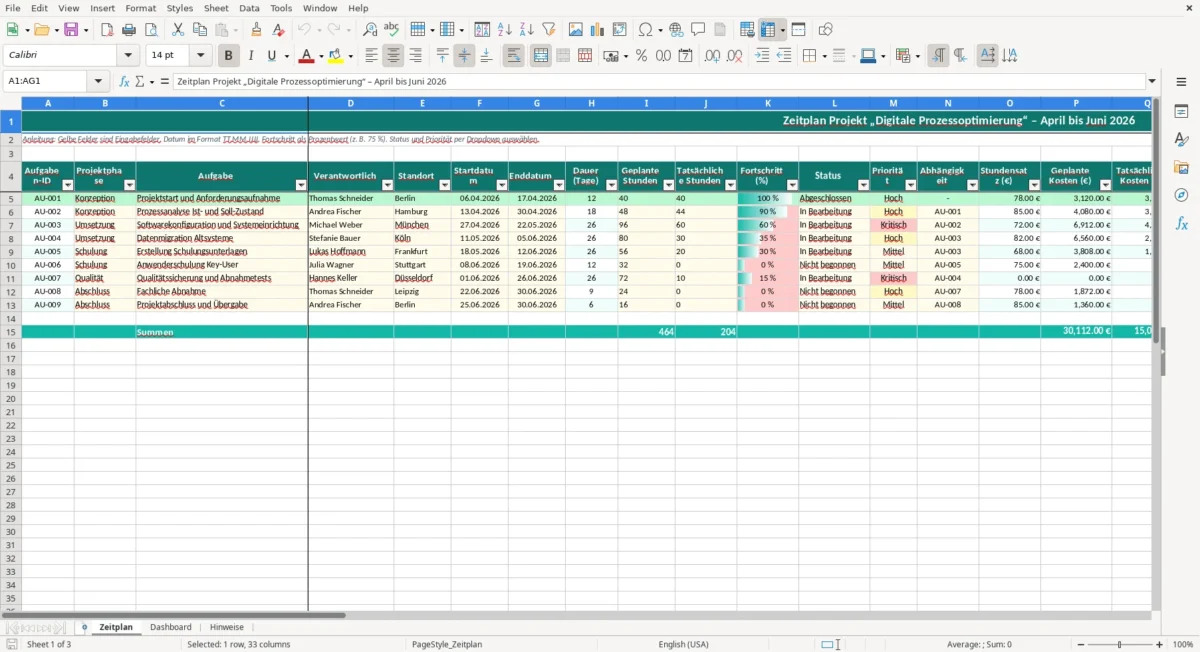The image size is (1200, 652).
Task: Expand the formula bar arrow
Action: (1152, 82)
